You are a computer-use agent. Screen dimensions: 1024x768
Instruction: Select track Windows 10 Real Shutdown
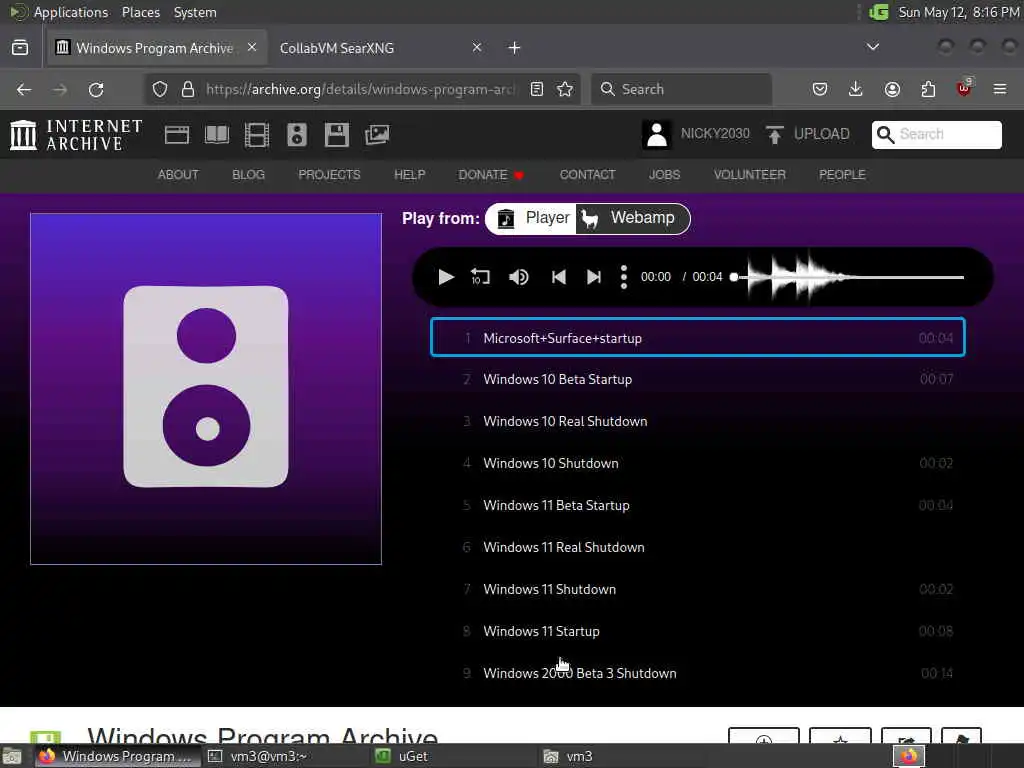[x=697, y=421]
